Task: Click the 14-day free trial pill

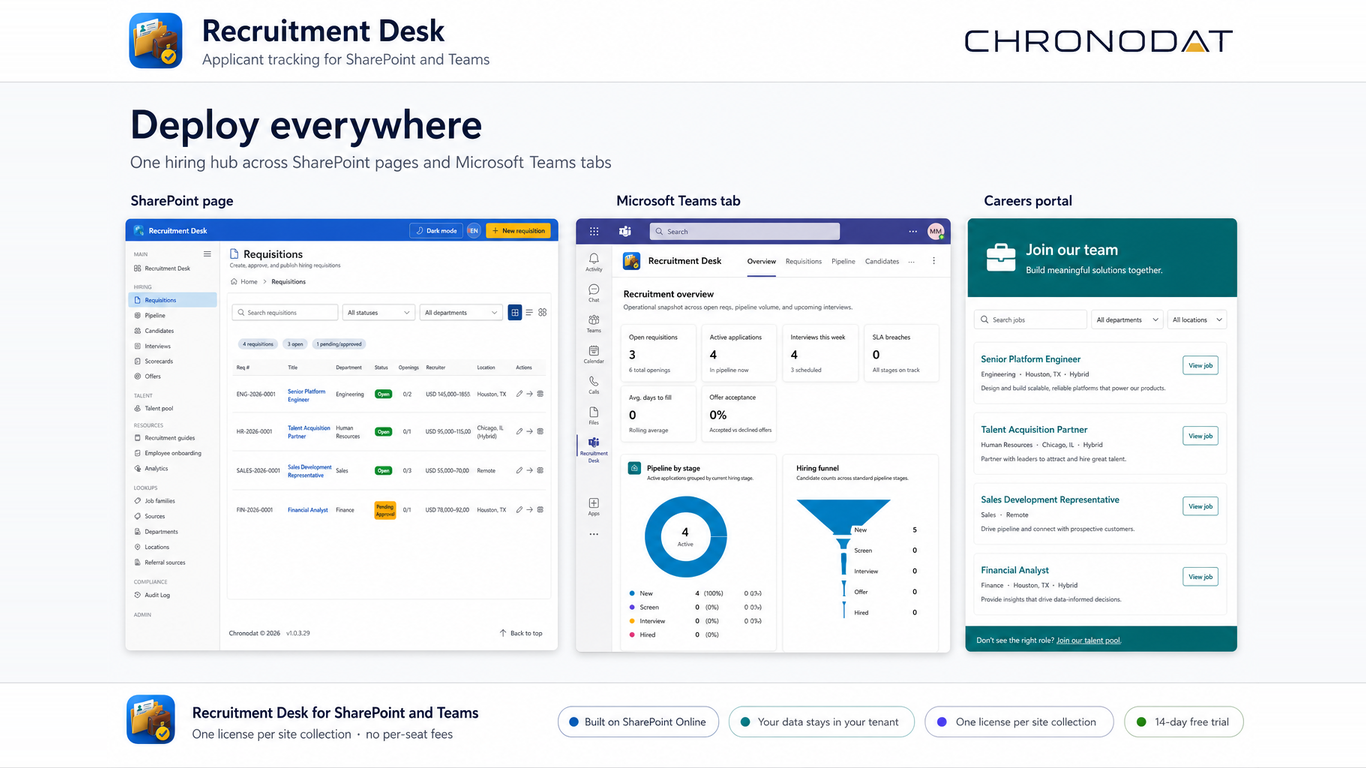Action: click(x=1184, y=722)
